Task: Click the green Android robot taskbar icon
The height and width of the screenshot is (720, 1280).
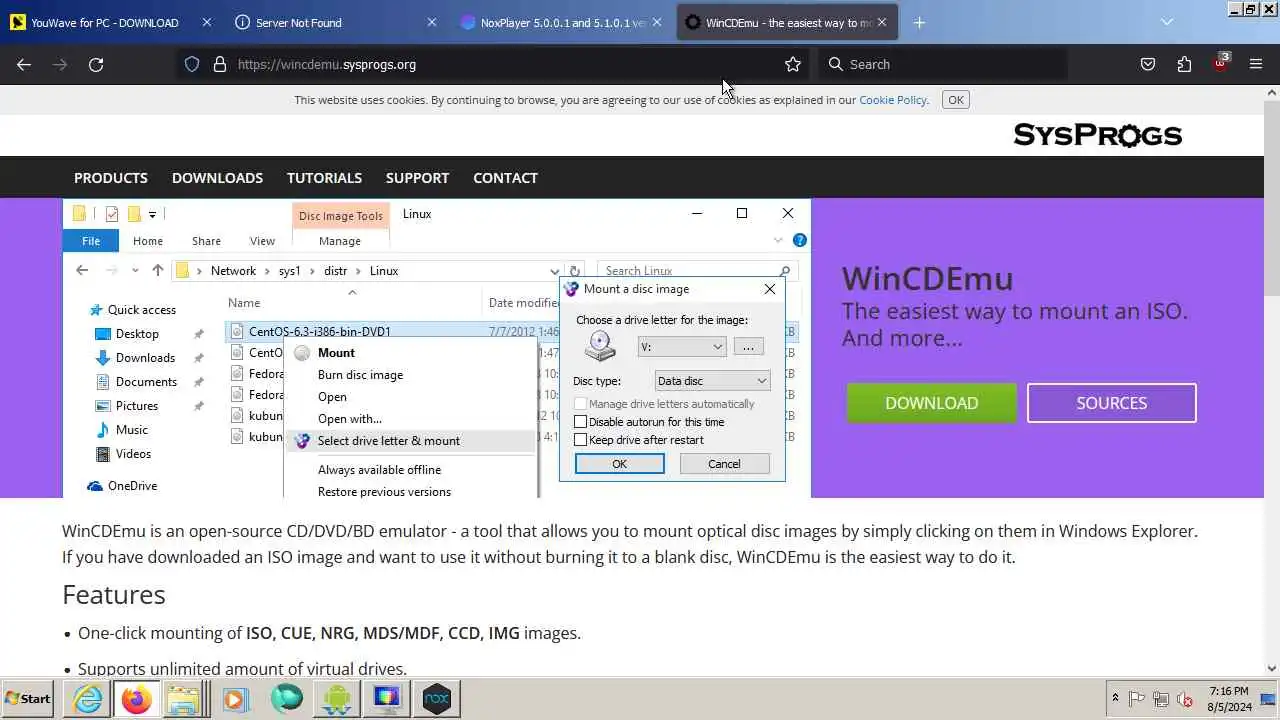Action: (337, 699)
